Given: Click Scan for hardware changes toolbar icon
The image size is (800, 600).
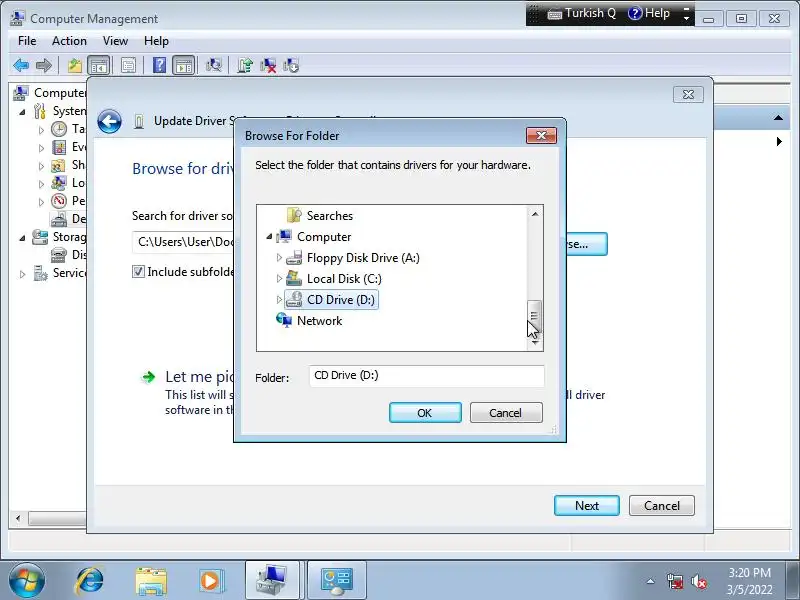Looking at the screenshot, I should click(x=214, y=65).
